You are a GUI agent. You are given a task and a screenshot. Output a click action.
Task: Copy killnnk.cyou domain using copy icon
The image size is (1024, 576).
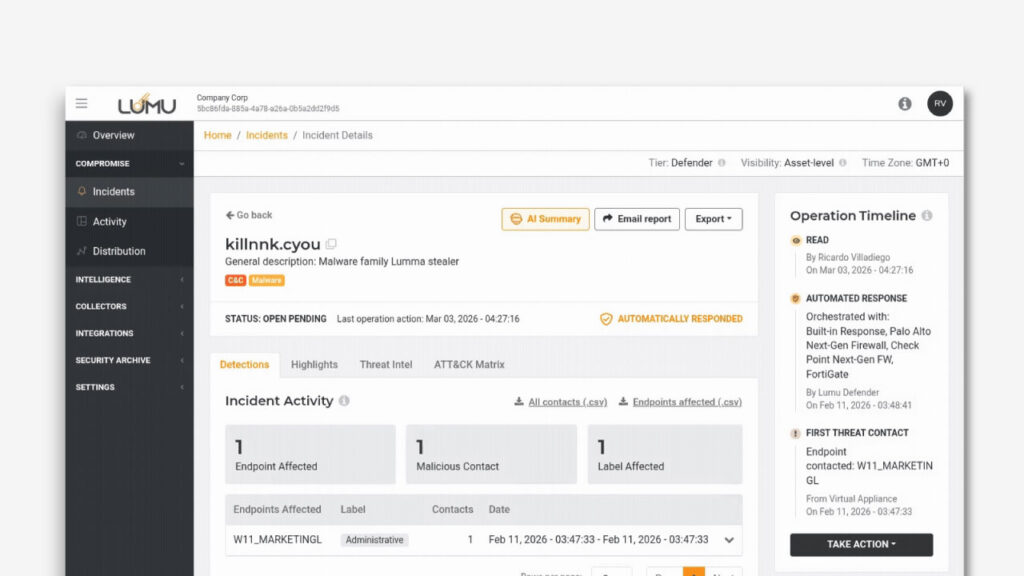pyautogui.click(x=331, y=244)
